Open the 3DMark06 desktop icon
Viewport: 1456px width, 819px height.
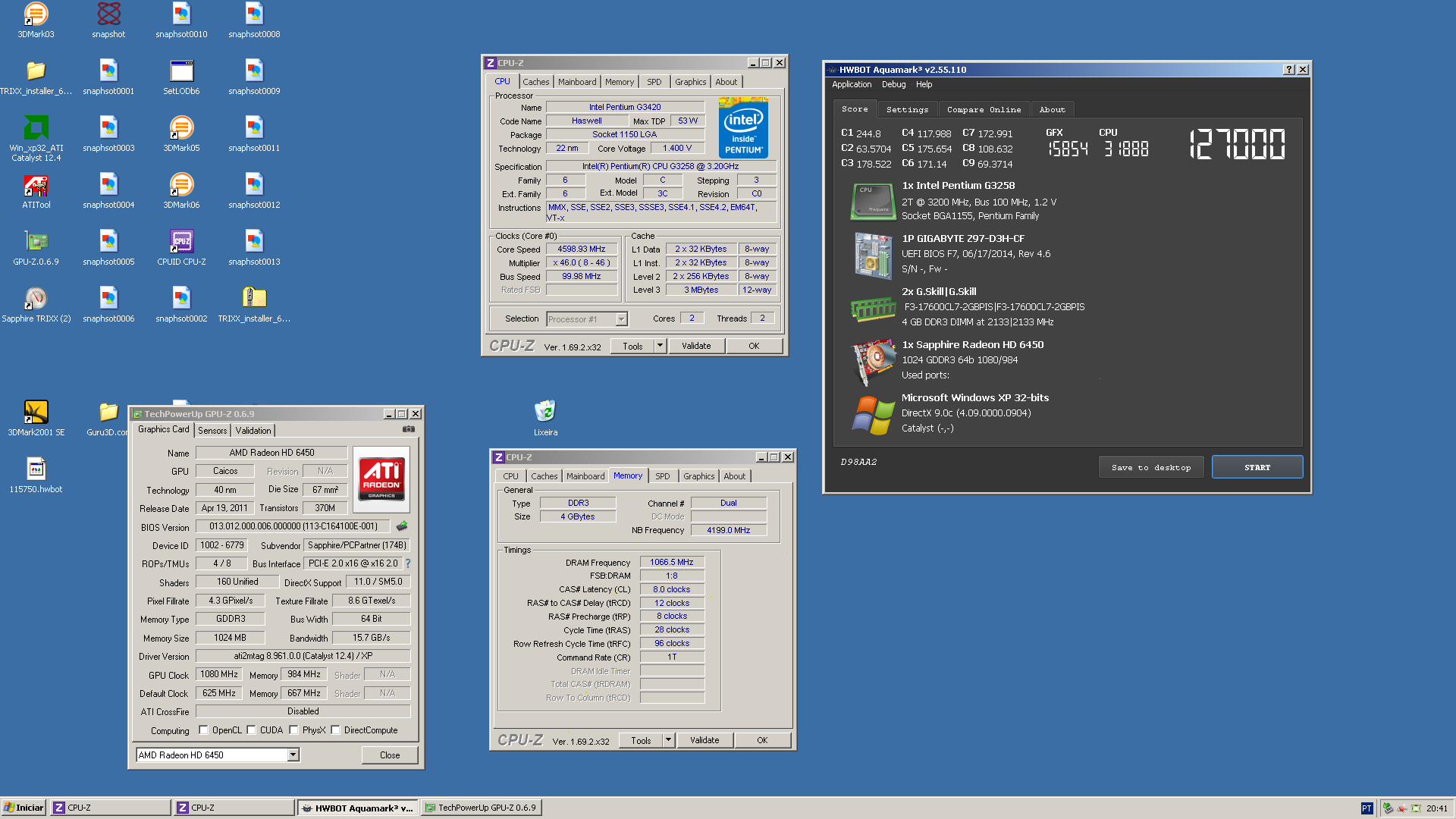[181, 184]
